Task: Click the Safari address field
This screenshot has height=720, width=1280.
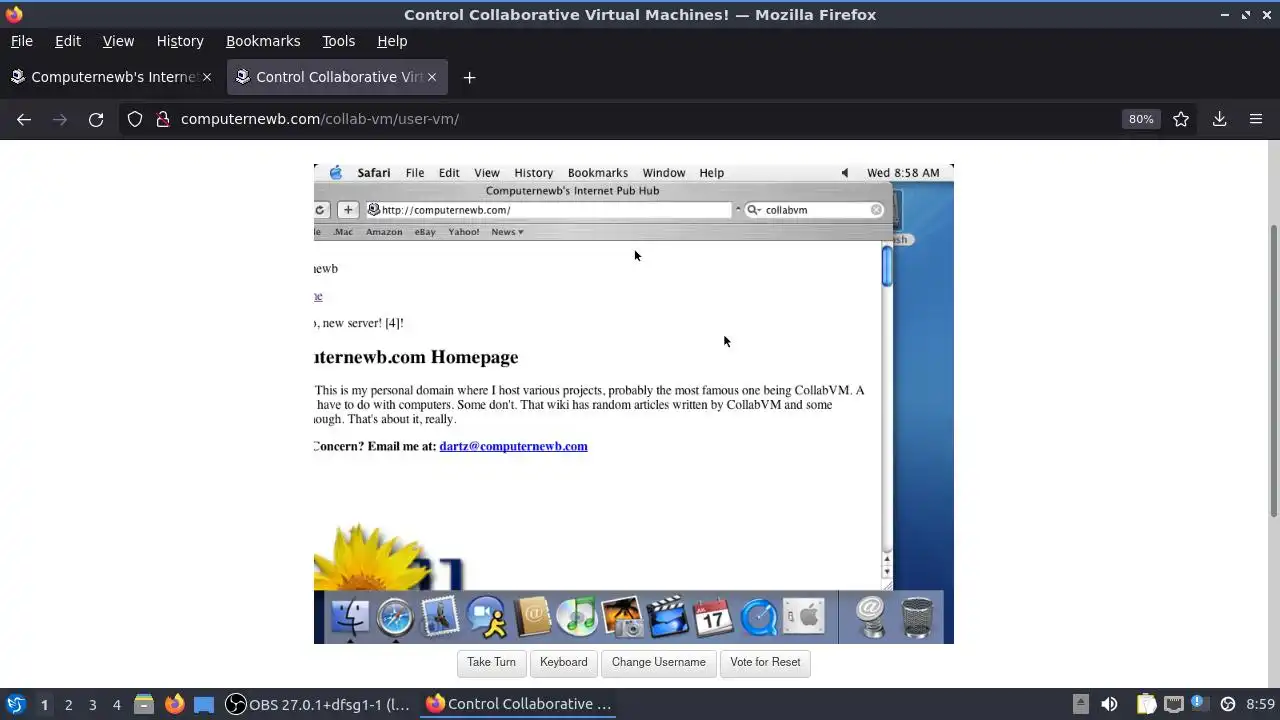Action: point(549,210)
